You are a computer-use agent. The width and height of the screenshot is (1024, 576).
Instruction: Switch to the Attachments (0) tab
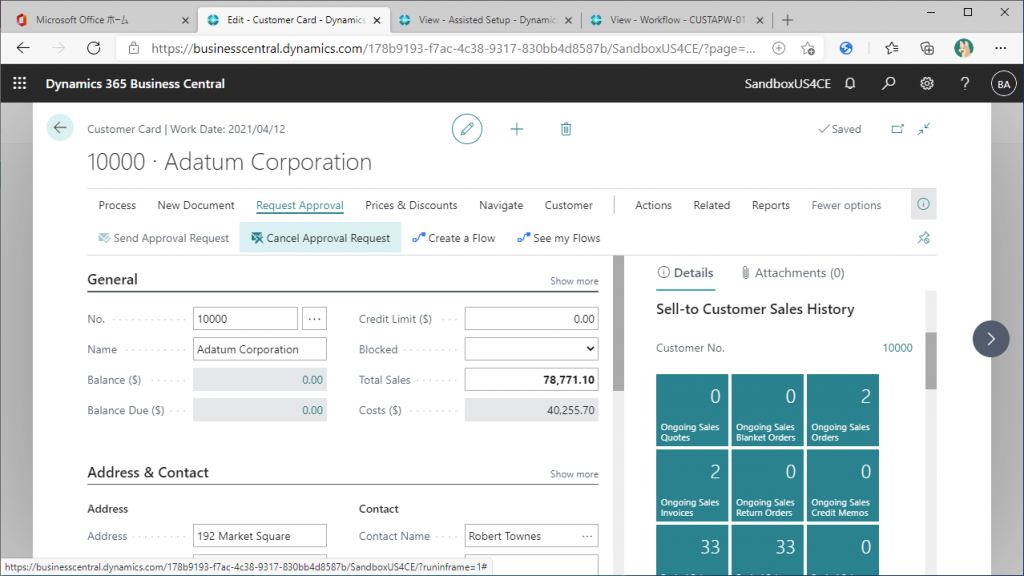coord(792,273)
